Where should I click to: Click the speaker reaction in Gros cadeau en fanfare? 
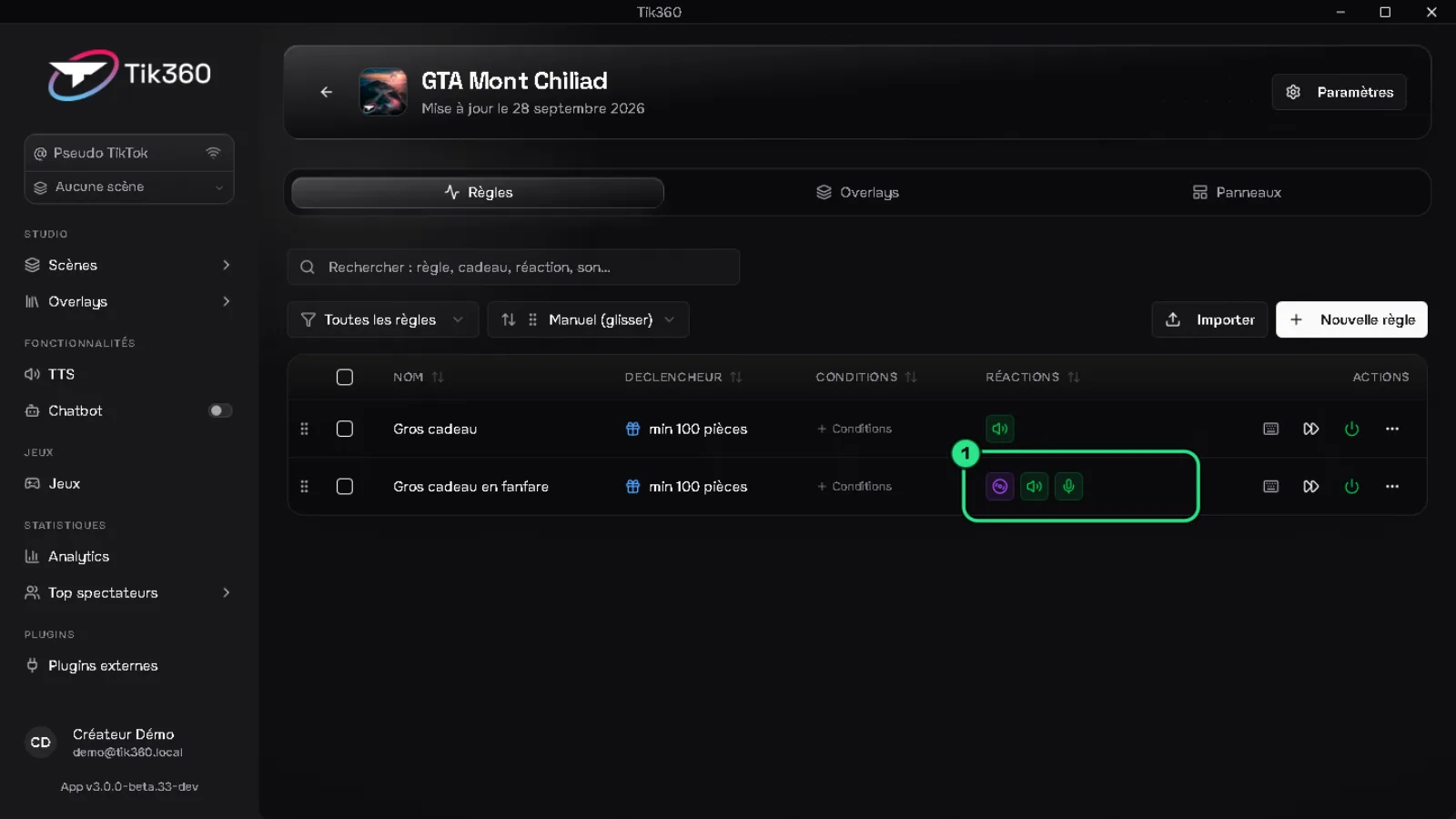1034,486
